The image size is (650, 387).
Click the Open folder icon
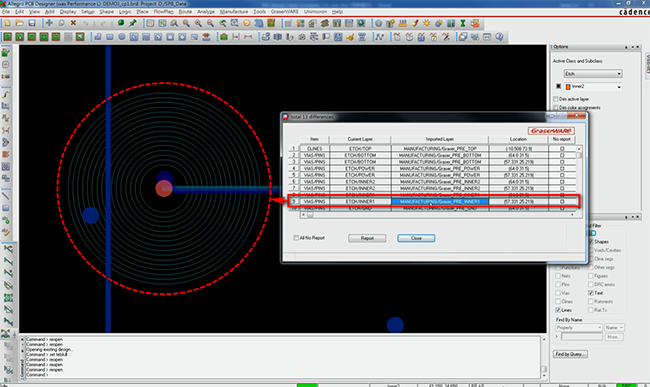point(19,23)
